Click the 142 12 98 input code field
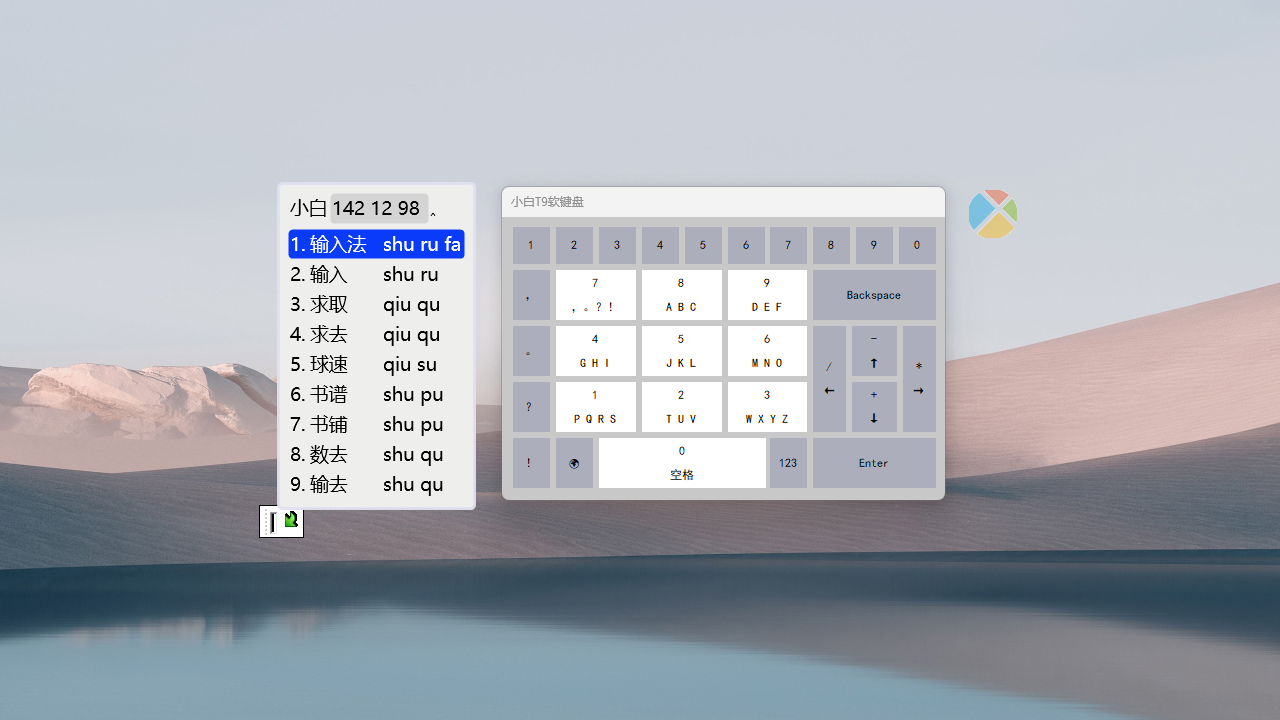This screenshot has width=1280, height=720. pyautogui.click(x=378, y=208)
